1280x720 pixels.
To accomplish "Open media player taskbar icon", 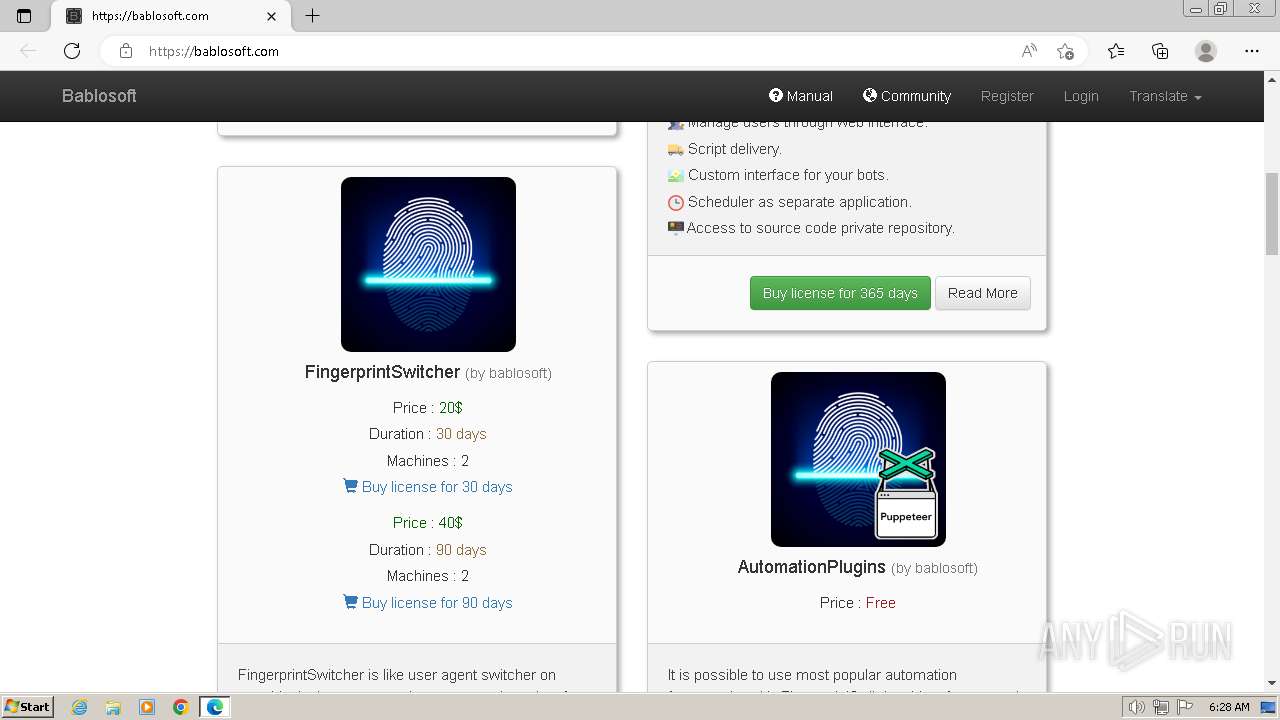I will coord(147,707).
